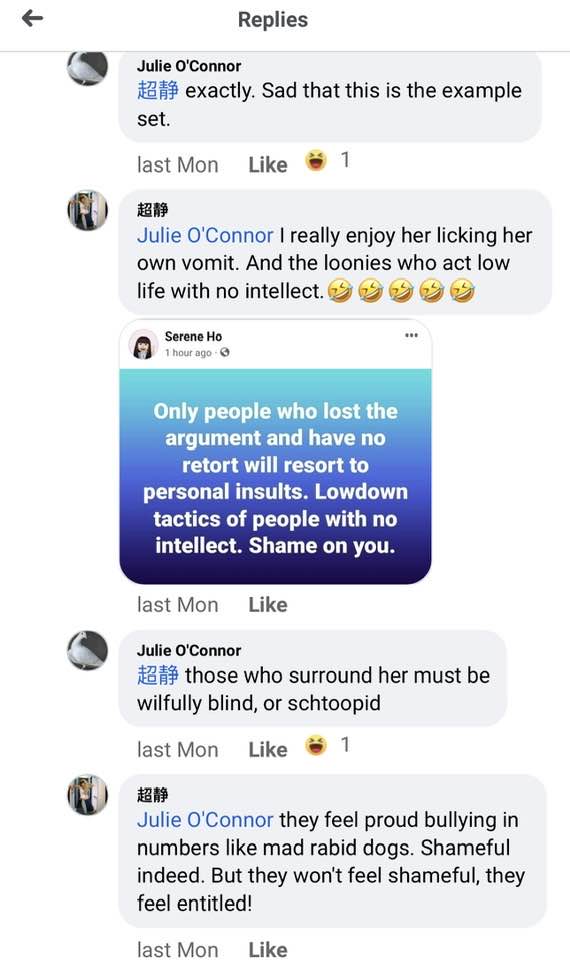Click laughing reaction emoji under schtoopid comment

click(x=316, y=745)
